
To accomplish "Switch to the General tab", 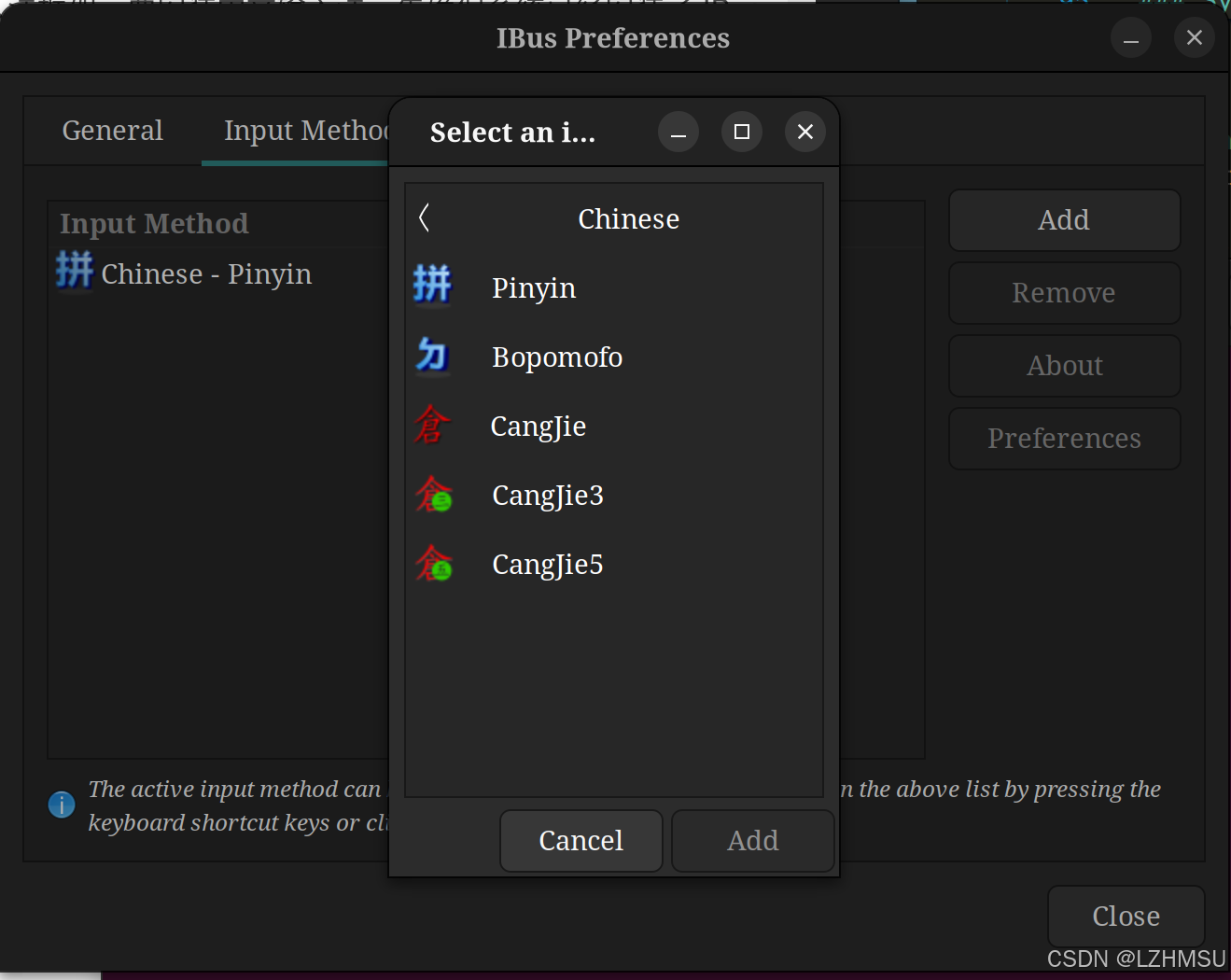I will point(113,131).
